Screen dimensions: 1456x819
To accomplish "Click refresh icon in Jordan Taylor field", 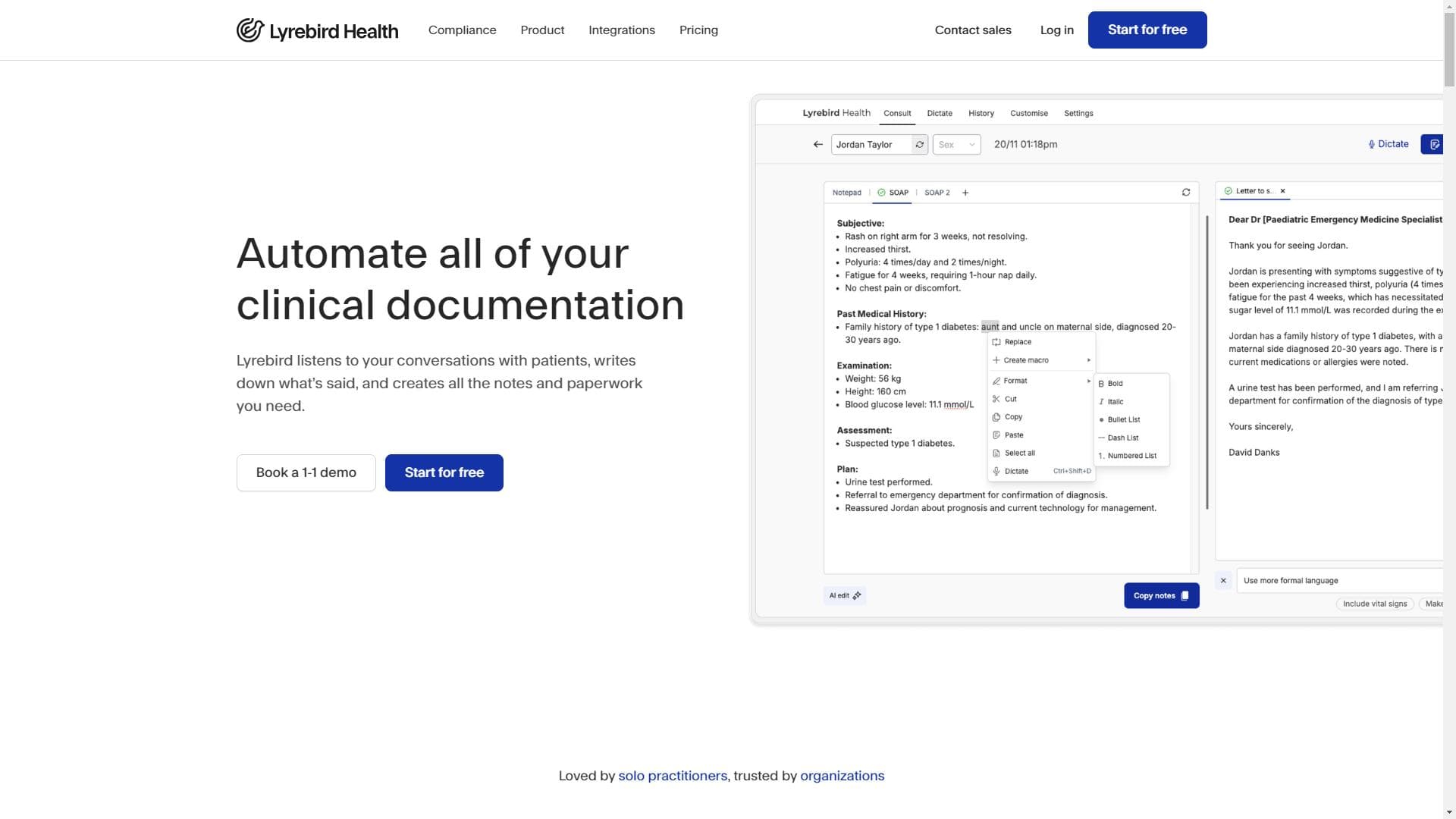I will tap(919, 144).
